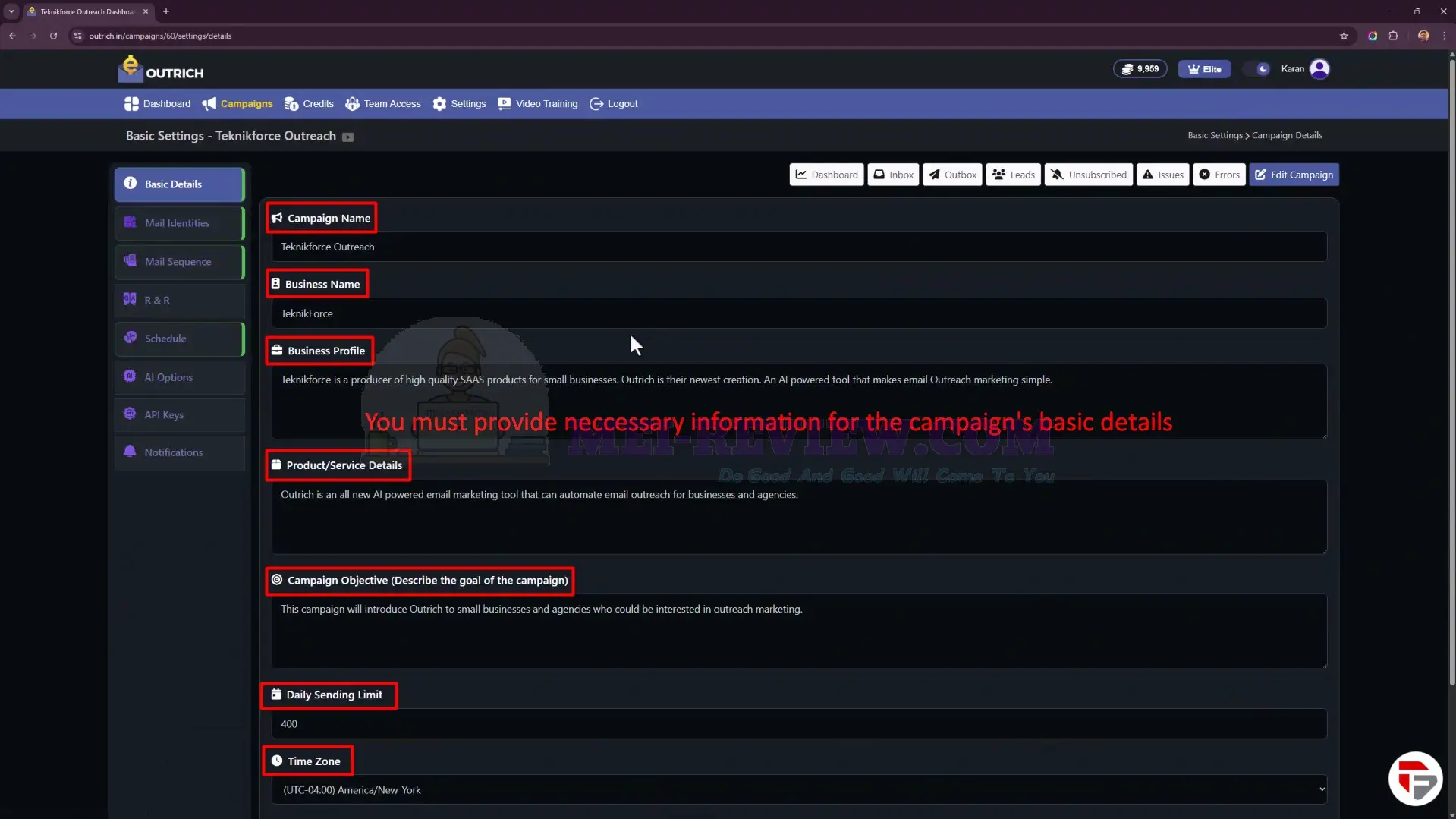Open the Mail Identities sidebar tab
This screenshot has width=1456, height=819.
click(x=180, y=223)
